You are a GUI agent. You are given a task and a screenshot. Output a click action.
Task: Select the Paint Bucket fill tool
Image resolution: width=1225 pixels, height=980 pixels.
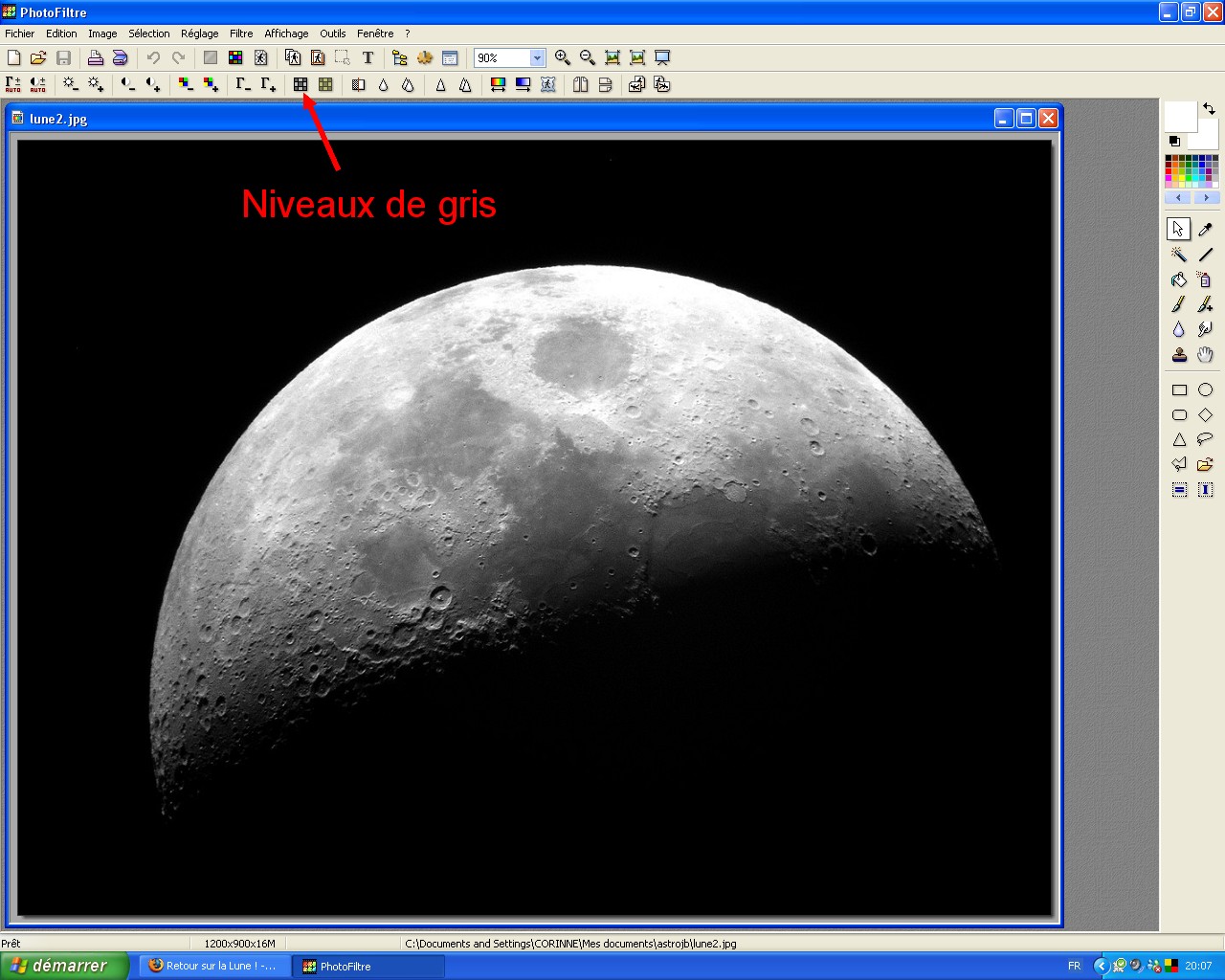[1179, 279]
